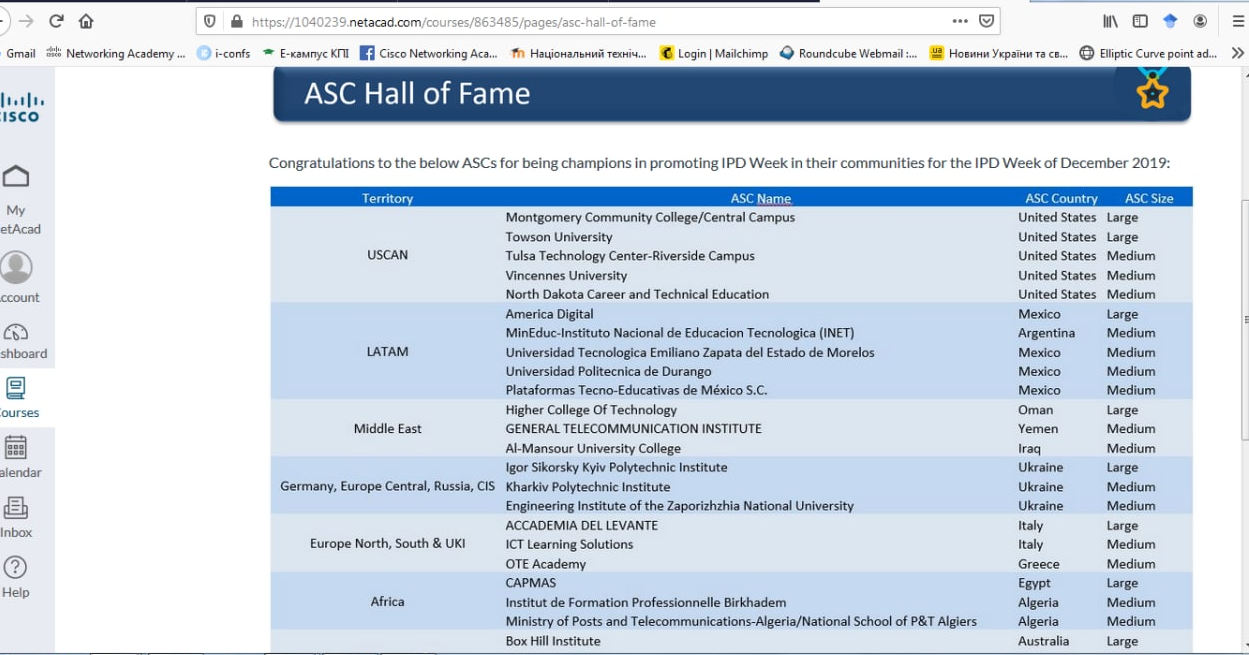This screenshot has width=1249, height=655.
Task: Open the page actions three-dot menu
Action: coord(960,21)
